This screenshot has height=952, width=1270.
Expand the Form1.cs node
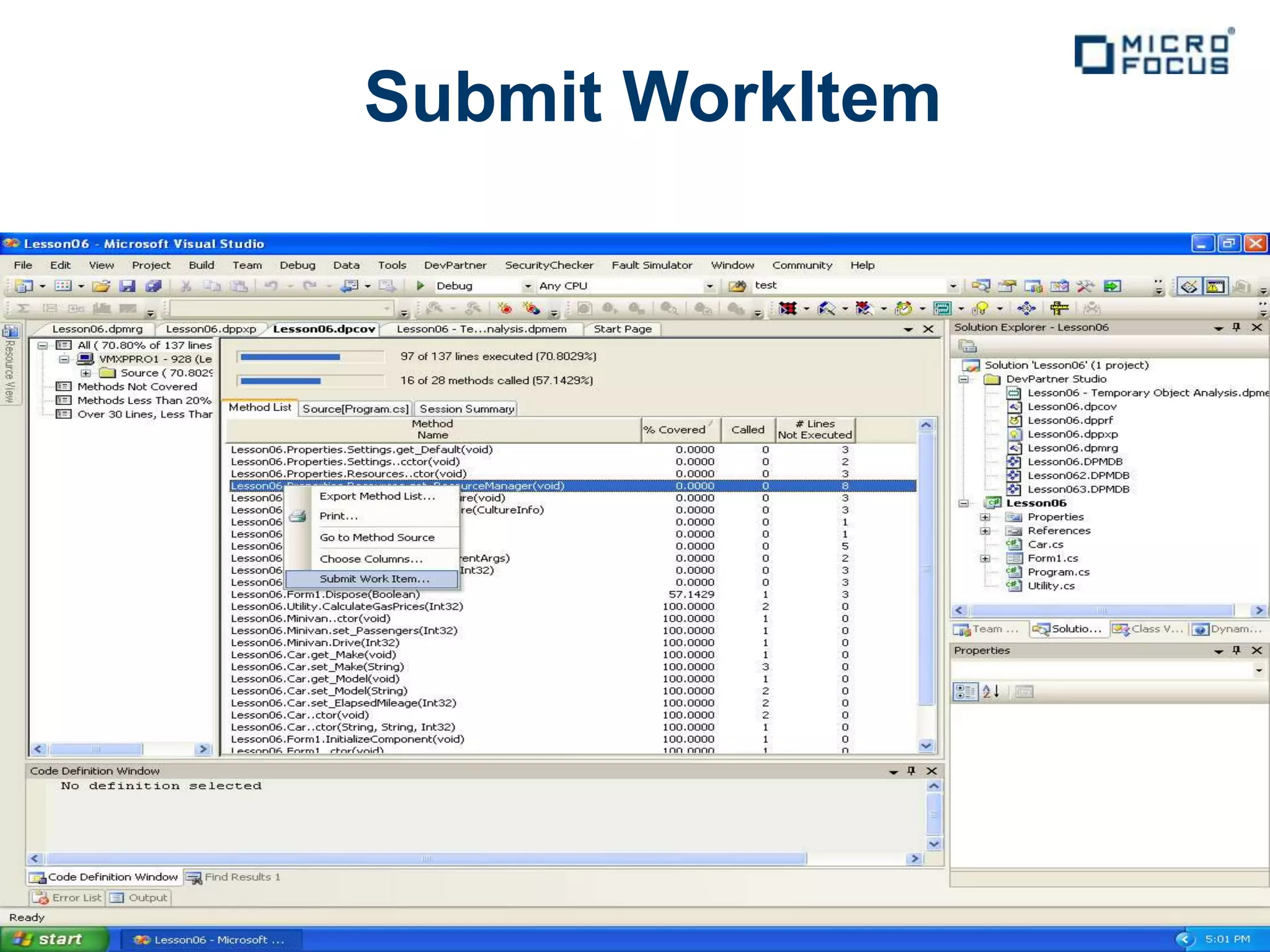click(x=985, y=558)
